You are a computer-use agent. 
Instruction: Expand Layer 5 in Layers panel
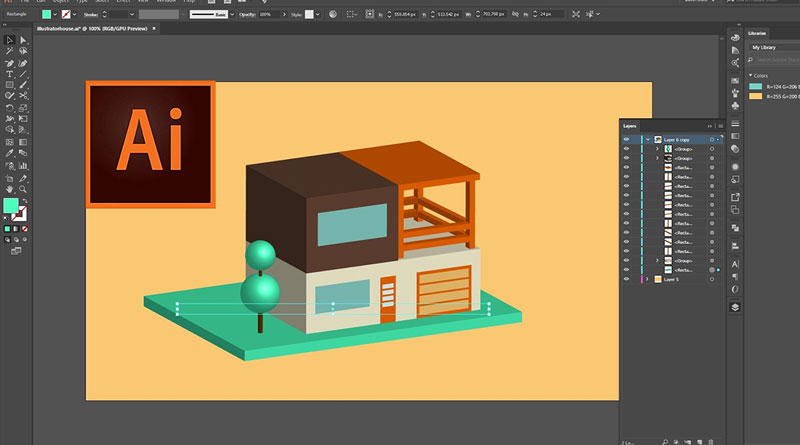(647, 280)
